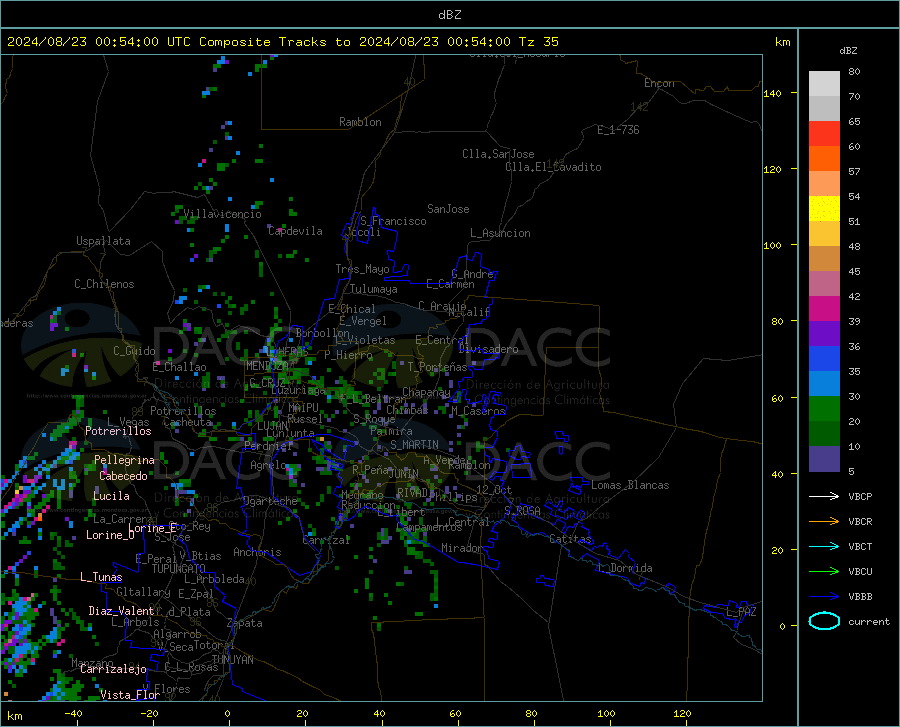Viewport: 900px width, 727px height.
Task: Click the cyan 'current' ellipse legend icon
Action: (x=824, y=621)
